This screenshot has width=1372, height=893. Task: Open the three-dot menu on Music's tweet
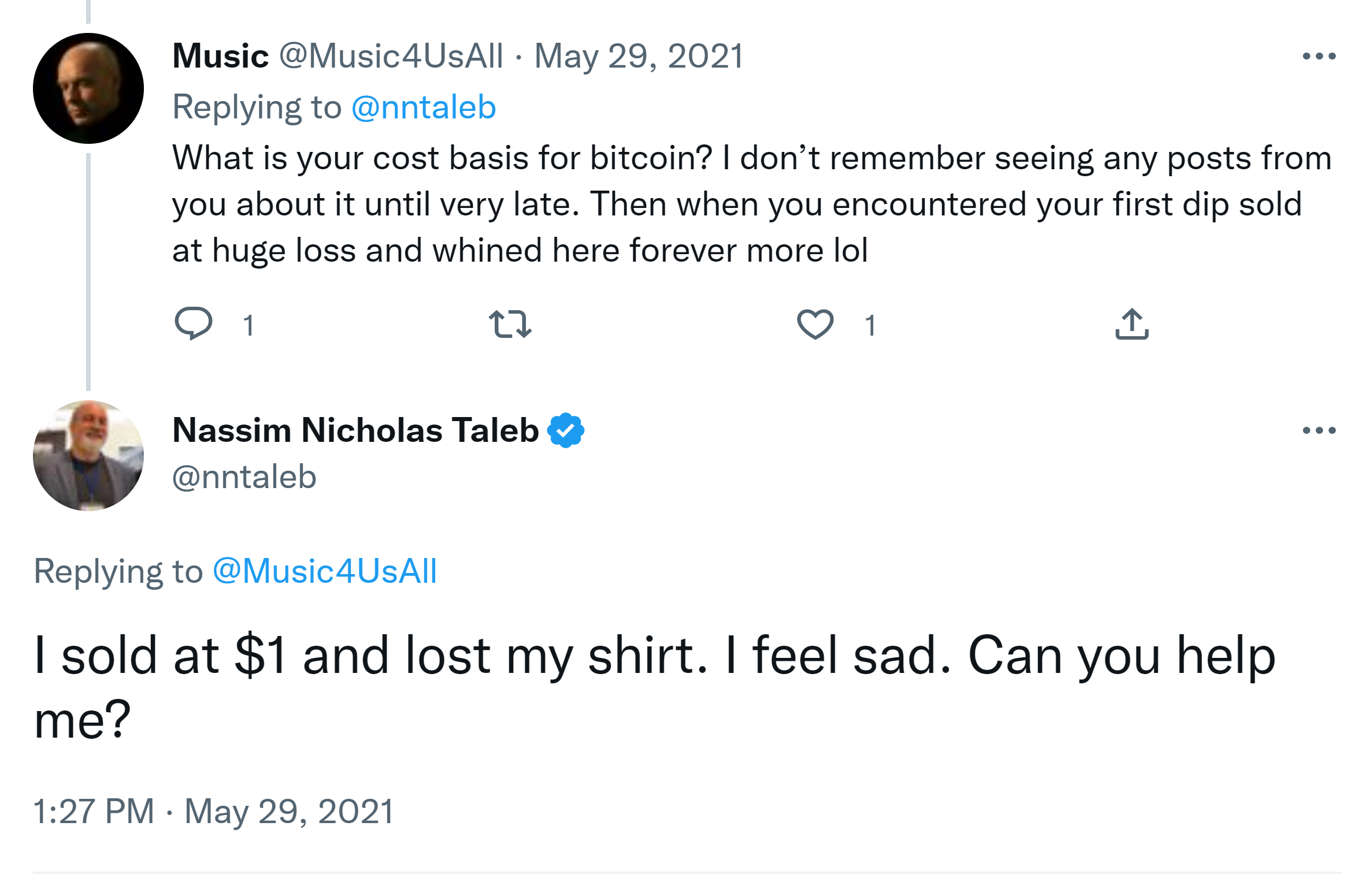pos(1319,56)
